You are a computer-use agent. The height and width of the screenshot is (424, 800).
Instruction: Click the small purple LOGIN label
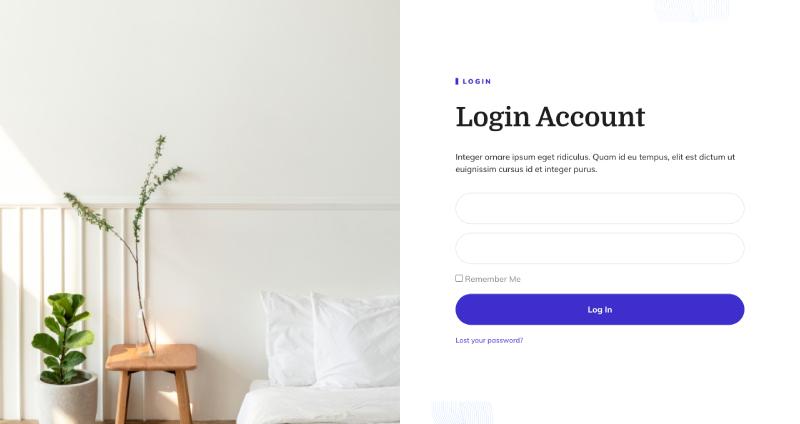point(477,81)
